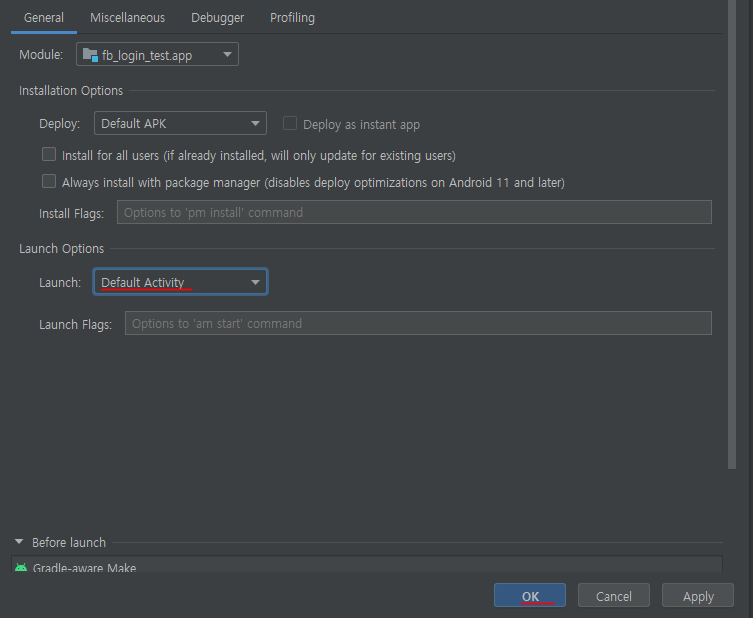Click the Install Flags: label
Image resolution: width=753 pixels, height=618 pixels.
click(72, 213)
